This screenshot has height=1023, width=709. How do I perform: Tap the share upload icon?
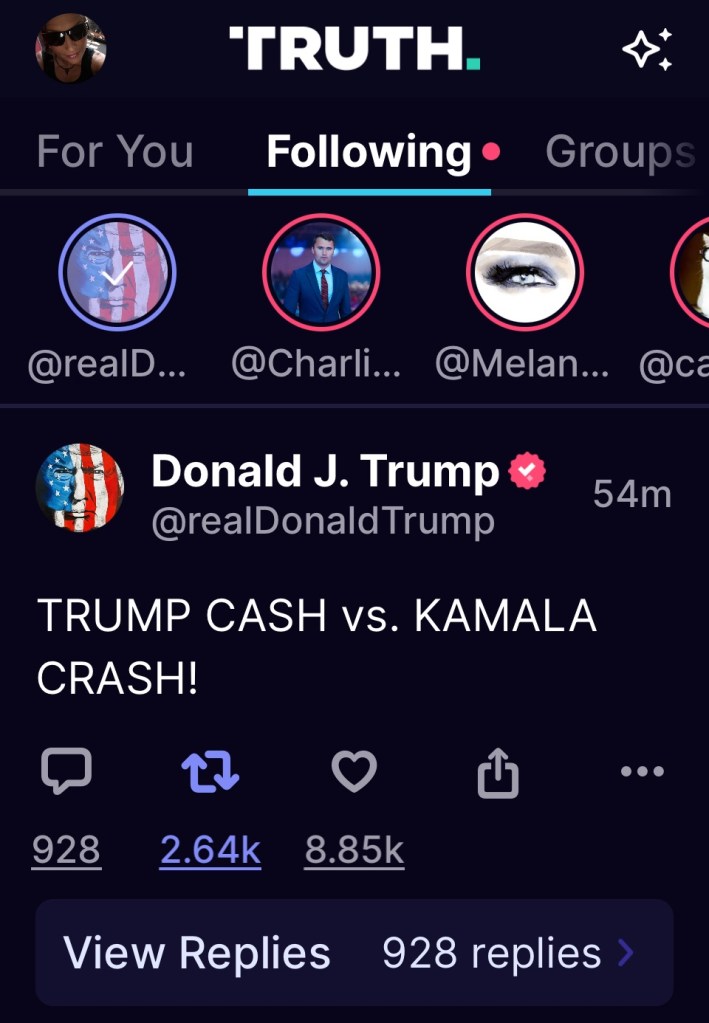[x=498, y=774]
